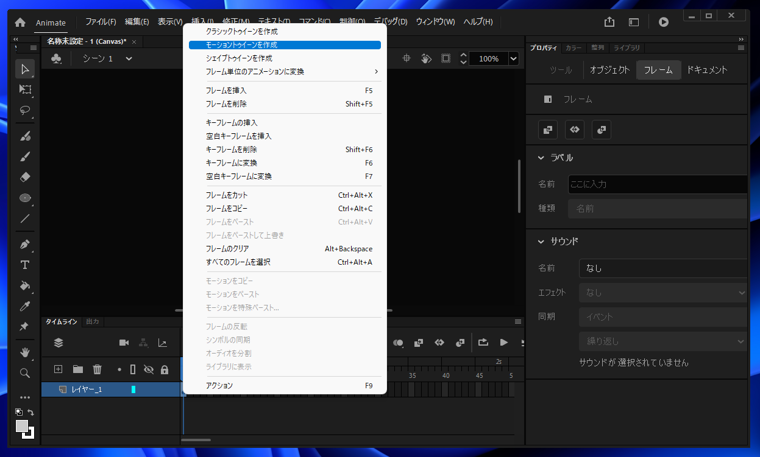Switch to the ライブラリ panel tab

[x=627, y=47]
